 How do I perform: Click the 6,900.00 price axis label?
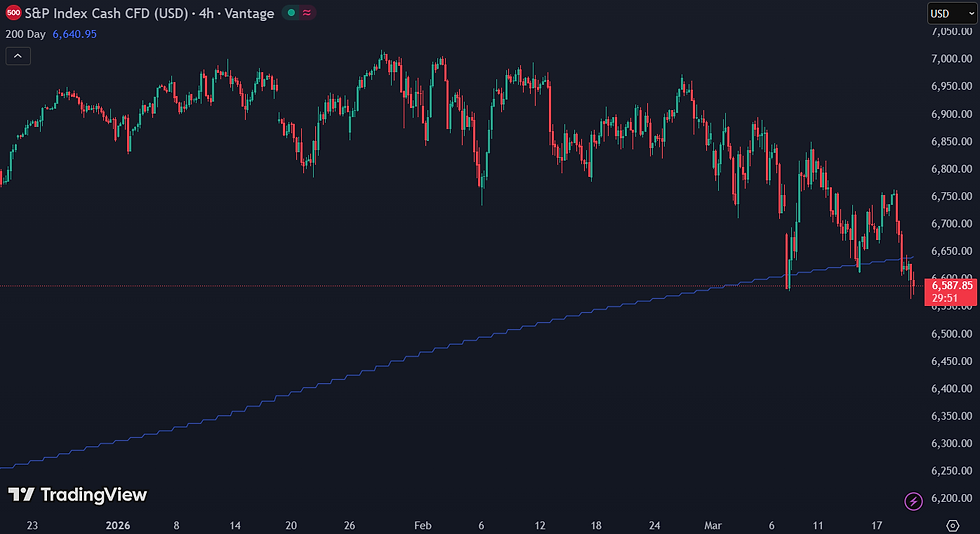(951, 114)
